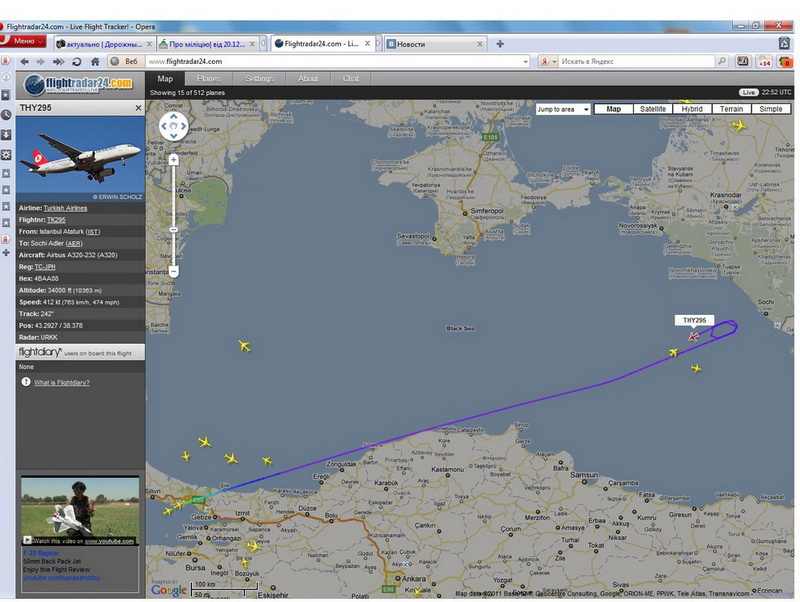Open the What is Flightdiary? link
Image resolution: width=800 pixels, height=602 pixels.
point(62,383)
